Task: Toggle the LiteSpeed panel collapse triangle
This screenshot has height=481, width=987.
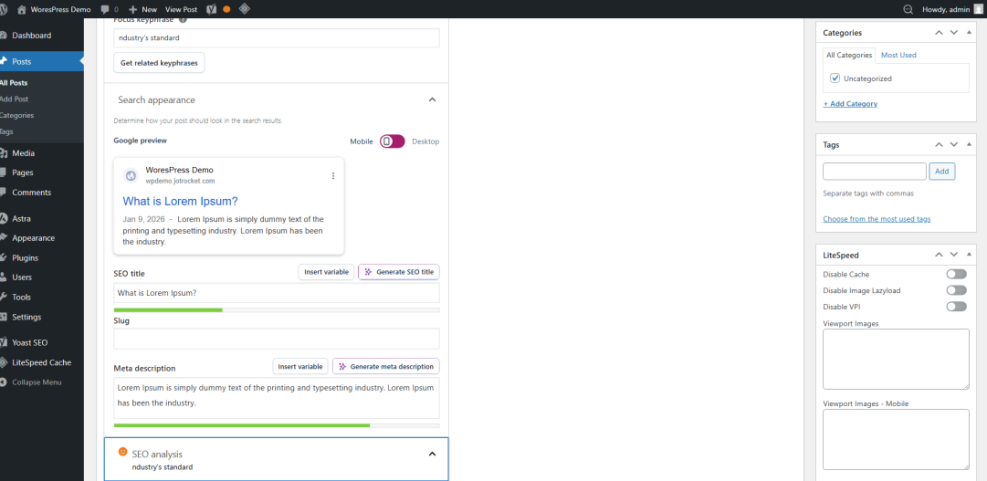Action: pos(969,255)
